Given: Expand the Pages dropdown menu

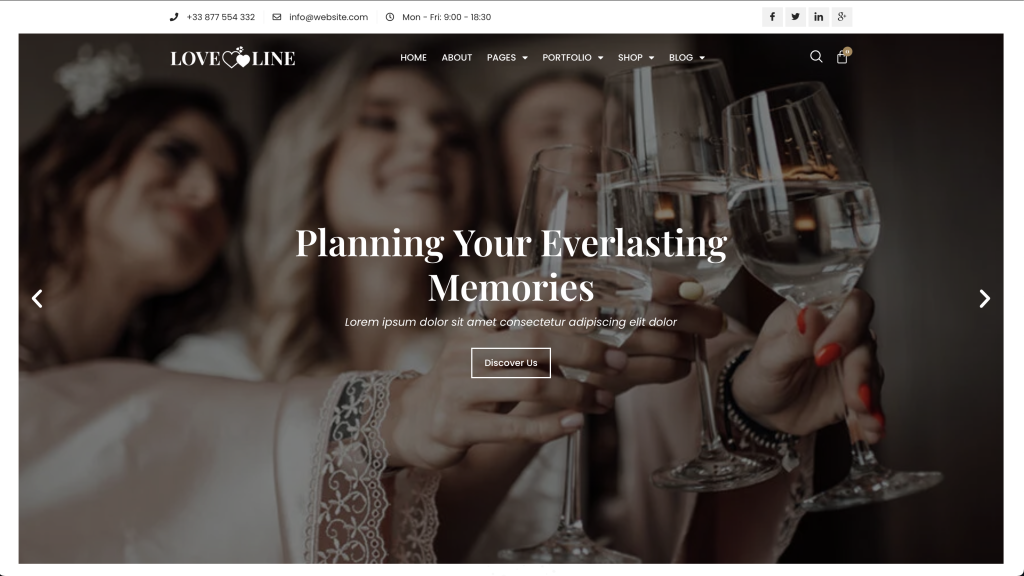Looking at the screenshot, I should [507, 57].
